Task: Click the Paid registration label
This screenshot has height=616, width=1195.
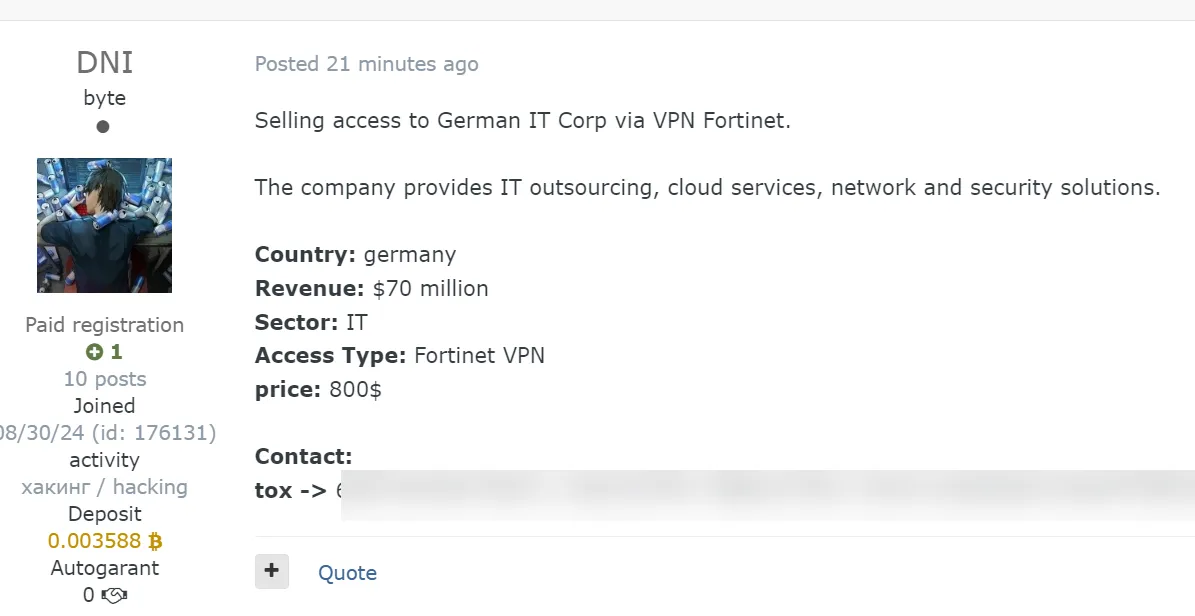Action: (104, 325)
